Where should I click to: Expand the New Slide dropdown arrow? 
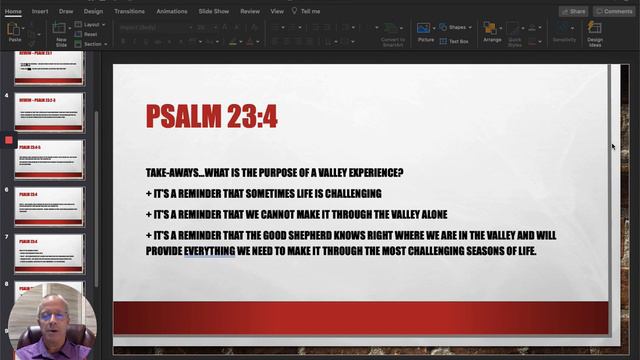coord(69,29)
